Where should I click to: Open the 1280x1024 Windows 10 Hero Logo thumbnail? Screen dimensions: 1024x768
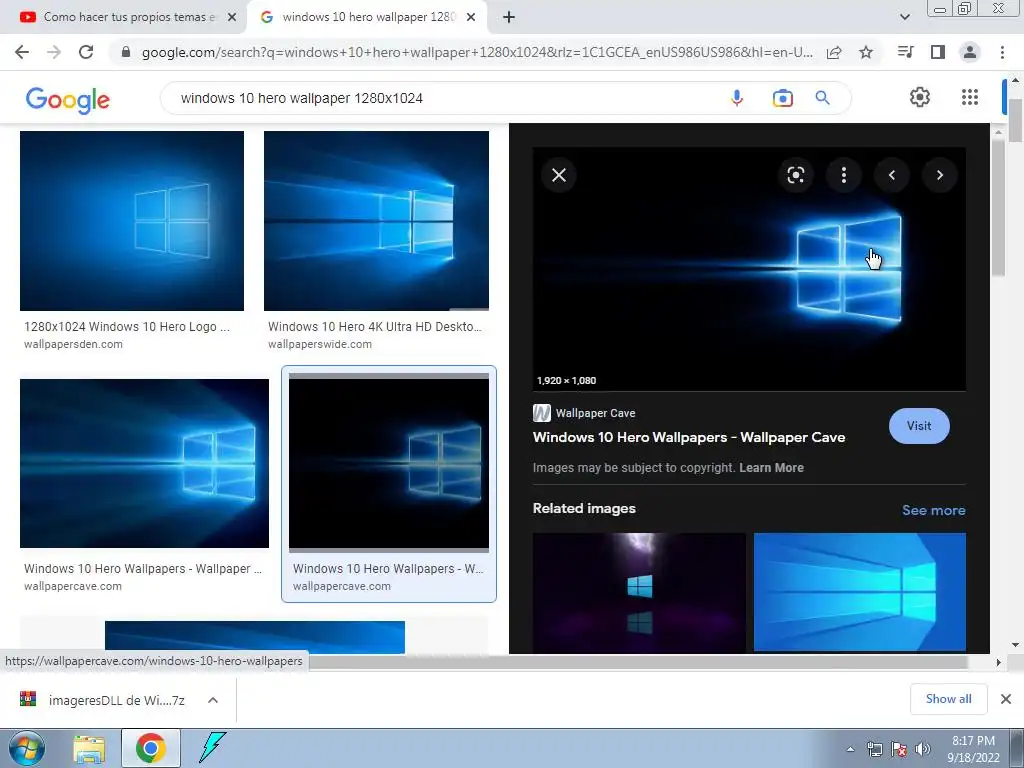coord(132,221)
